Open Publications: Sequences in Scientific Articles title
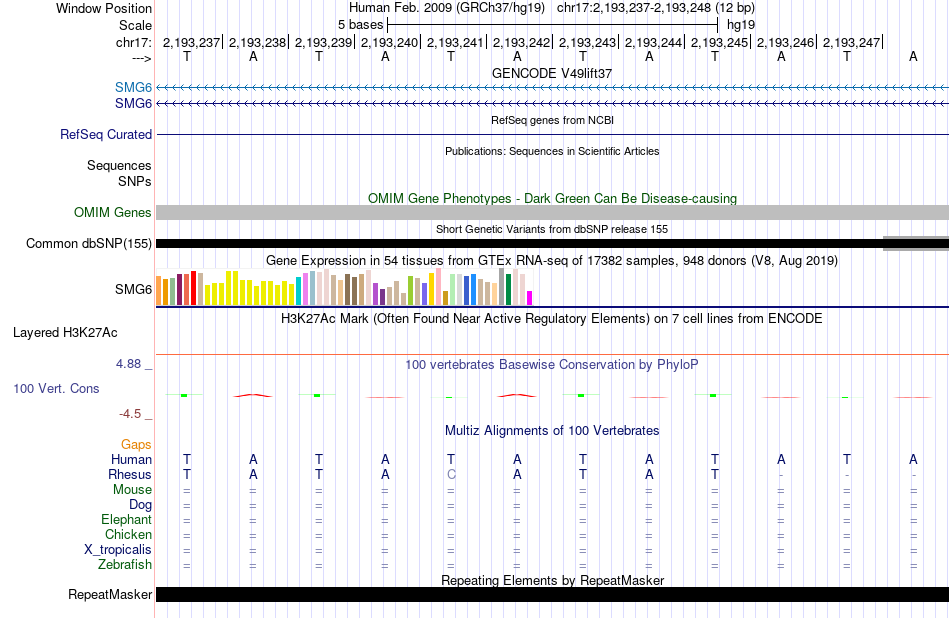 (552, 151)
